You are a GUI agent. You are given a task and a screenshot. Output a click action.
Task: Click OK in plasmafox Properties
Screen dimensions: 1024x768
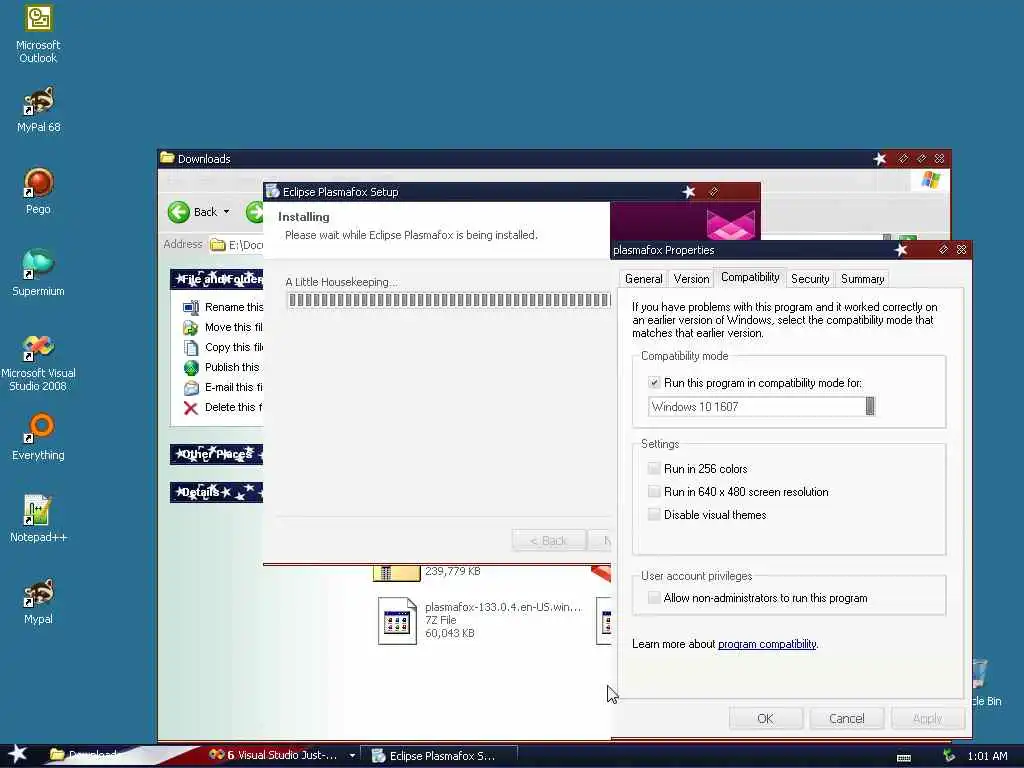(x=765, y=718)
